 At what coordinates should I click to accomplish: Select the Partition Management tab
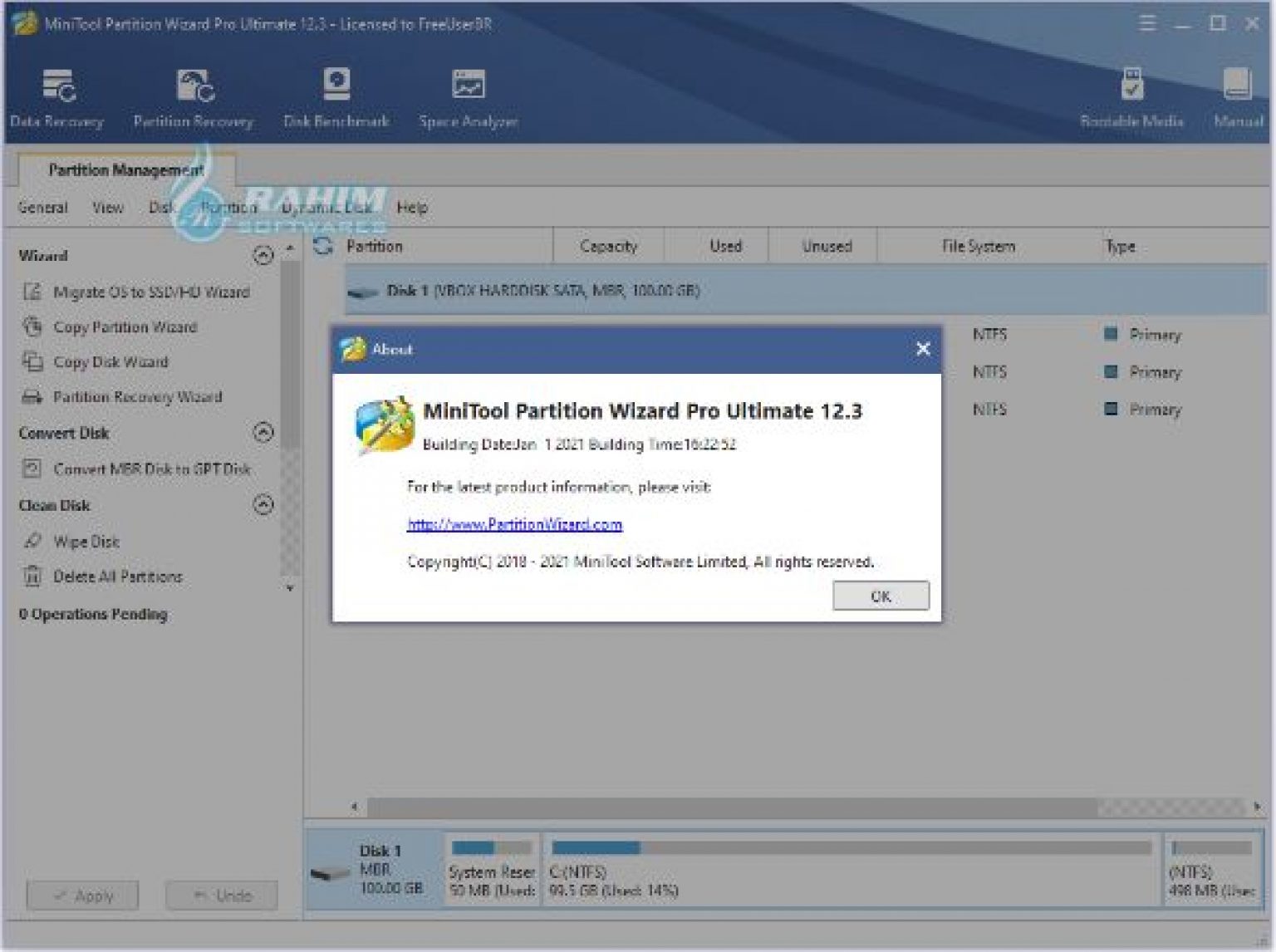[x=126, y=169]
